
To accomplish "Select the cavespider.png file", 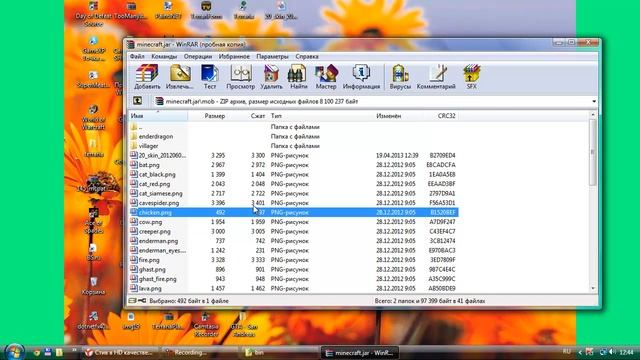I will [294, 203].
